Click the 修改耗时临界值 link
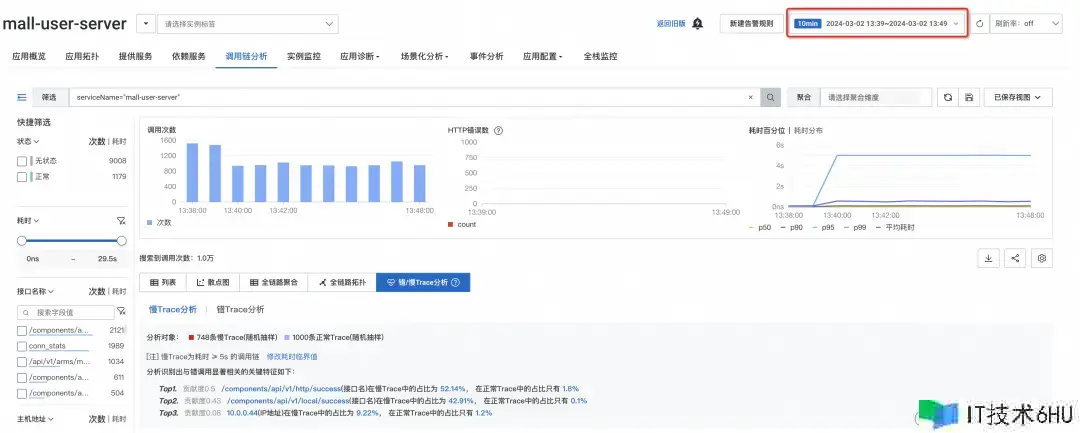Image resolution: width=1080 pixels, height=433 pixels. [x=292, y=355]
